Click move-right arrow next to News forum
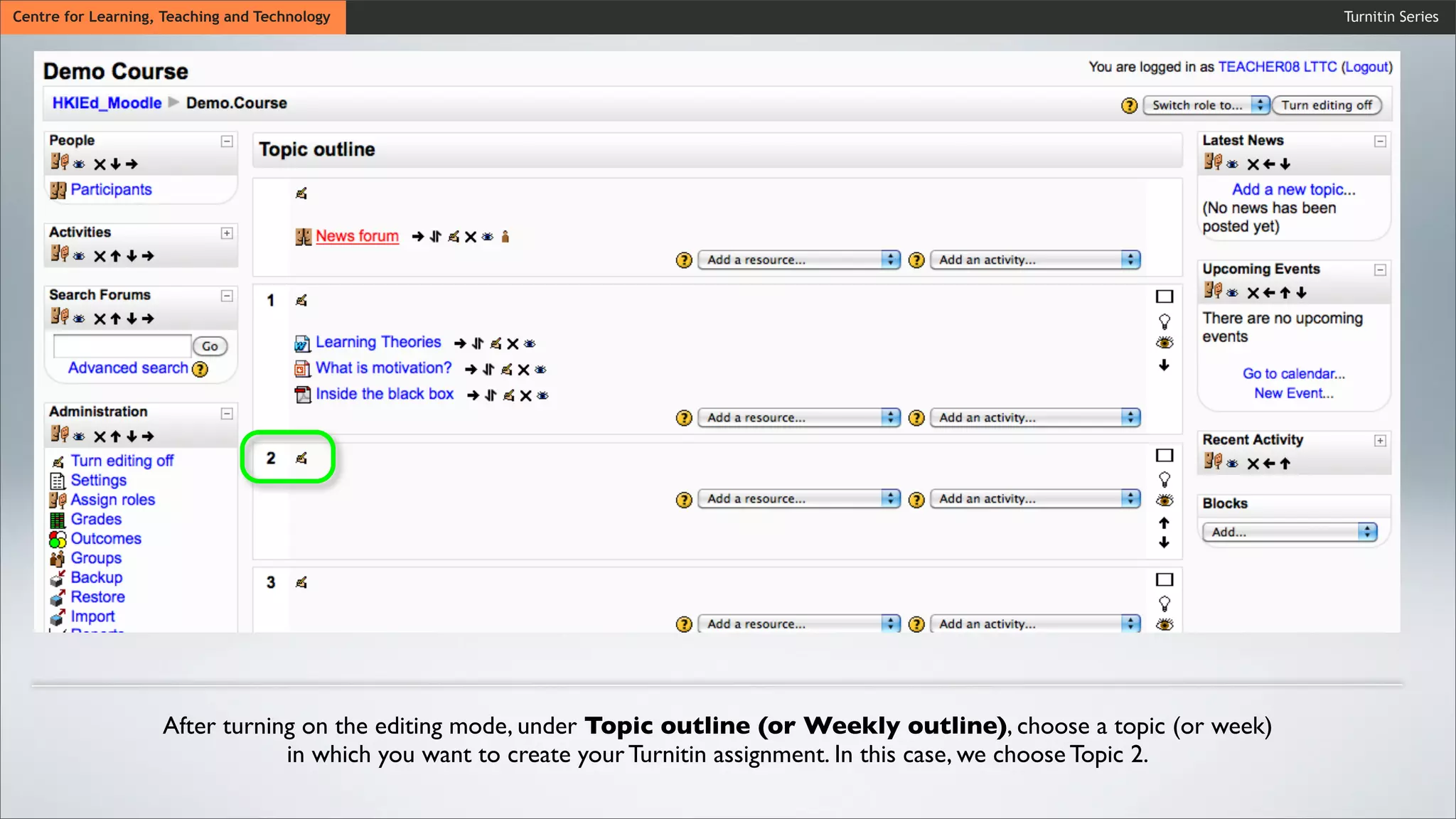The height and width of the screenshot is (819, 1456). [x=417, y=237]
